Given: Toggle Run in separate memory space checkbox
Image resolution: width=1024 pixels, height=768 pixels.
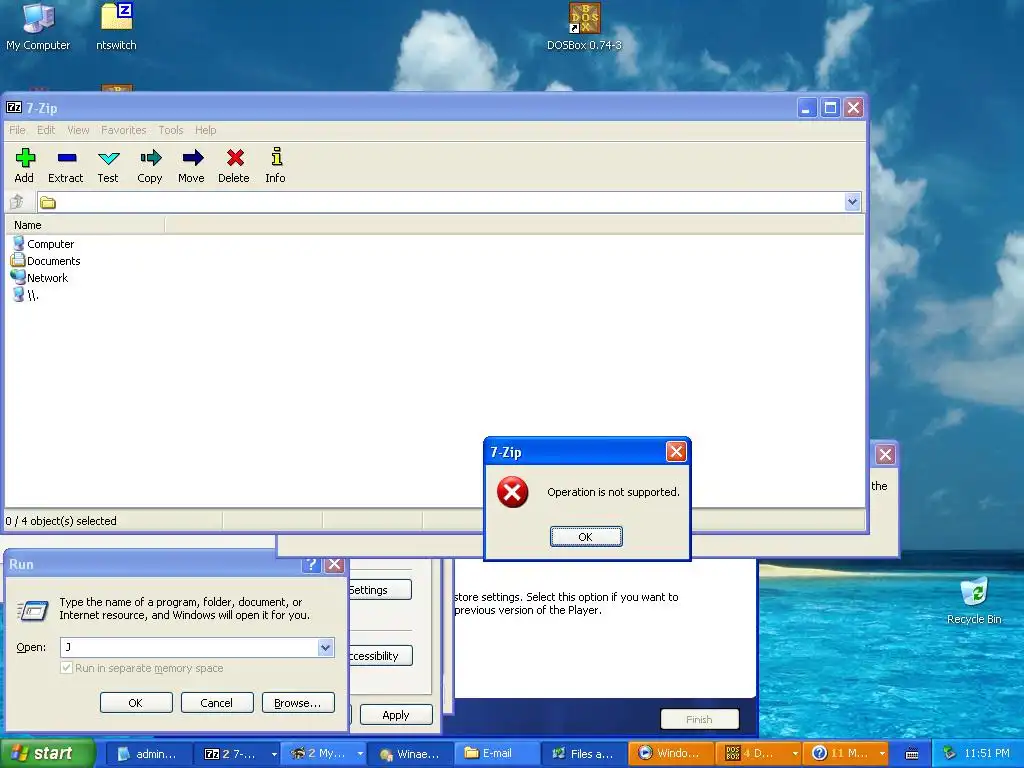Looking at the screenshot, I should [66, 667].
